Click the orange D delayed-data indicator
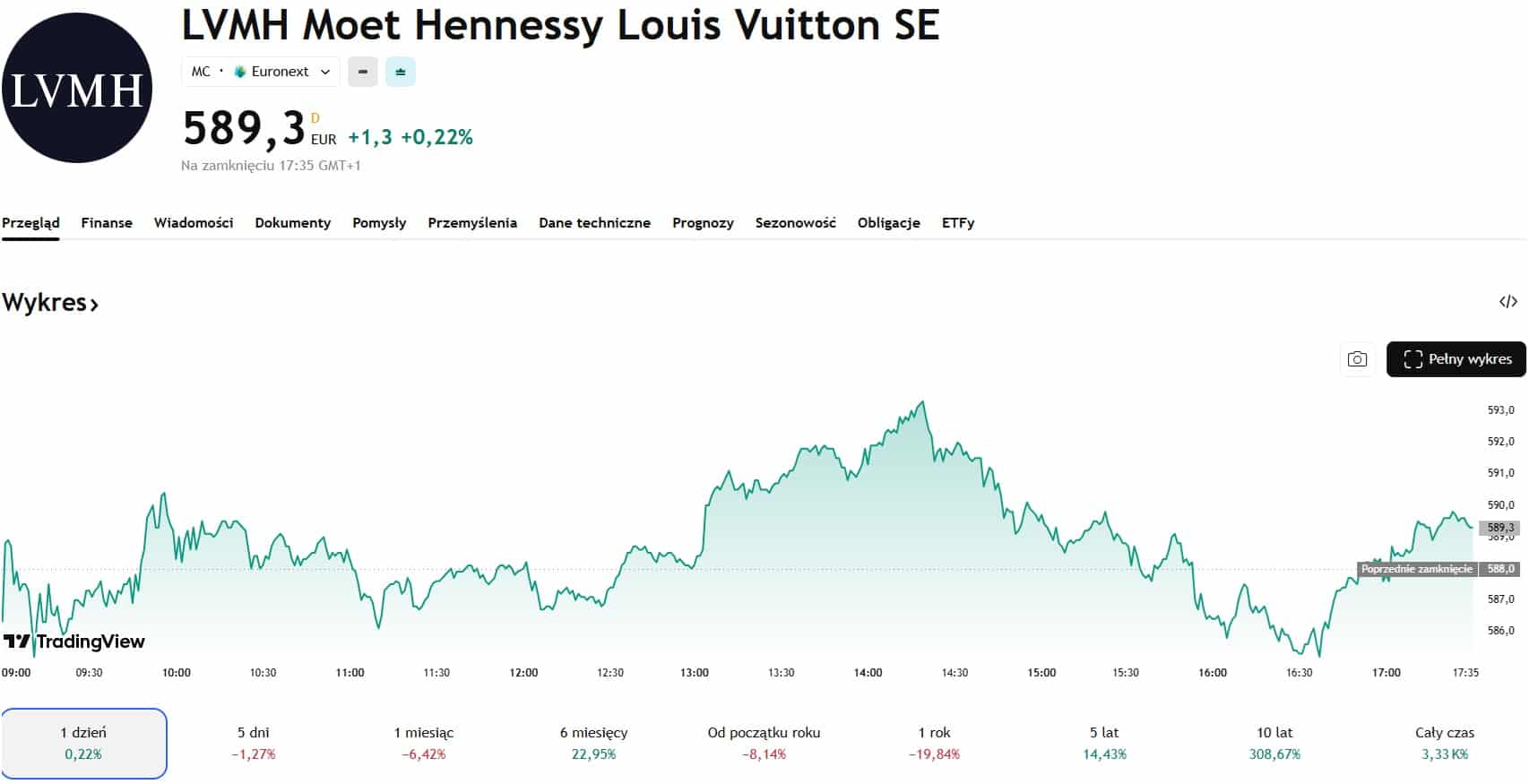The image size is (1529, 784). [315, 118]
